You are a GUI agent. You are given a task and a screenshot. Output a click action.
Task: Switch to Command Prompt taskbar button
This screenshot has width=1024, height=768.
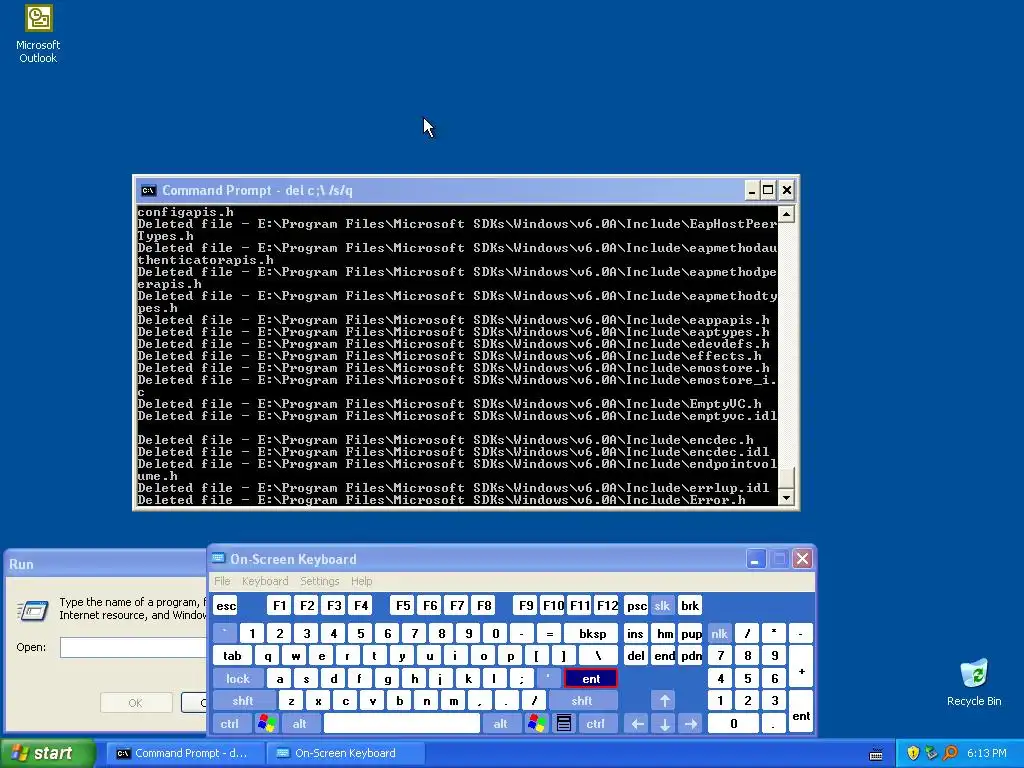click(184, 753)
